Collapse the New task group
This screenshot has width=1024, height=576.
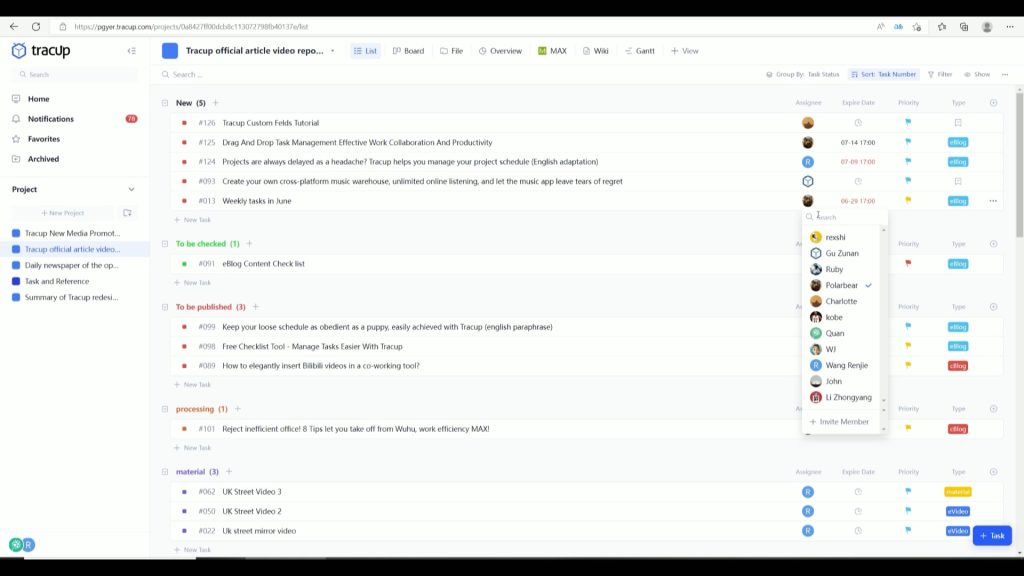tap(165, 103)
